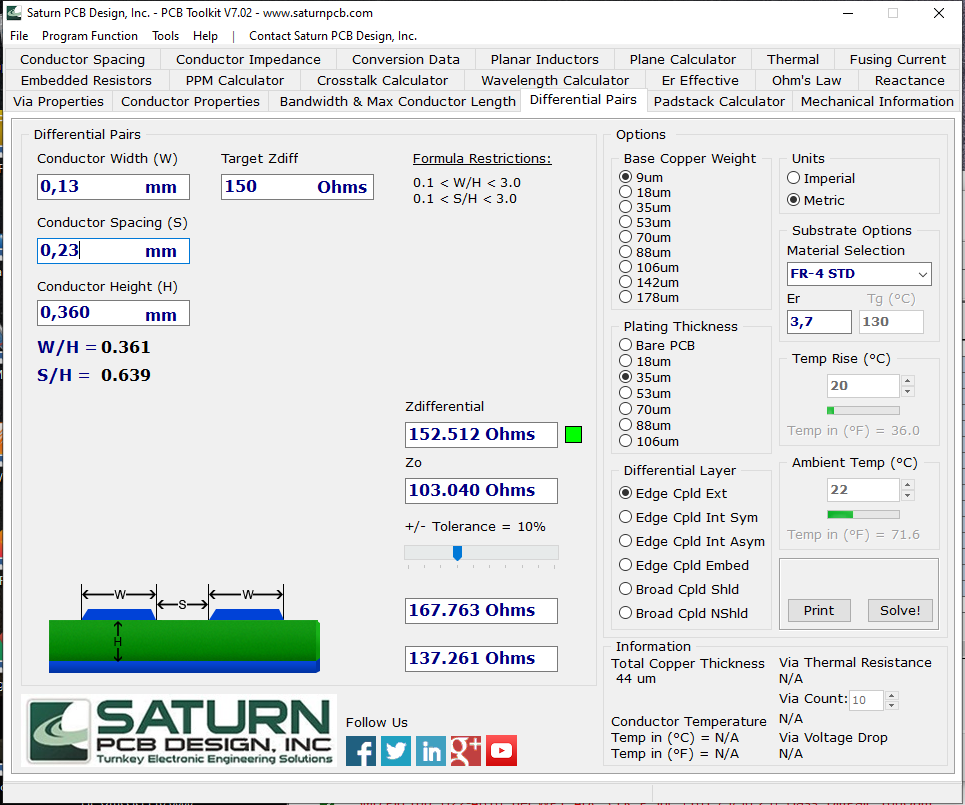965x805 pixels.
Task: Decrease Ambient Temp with down arrow
Action: coord(907,495)
